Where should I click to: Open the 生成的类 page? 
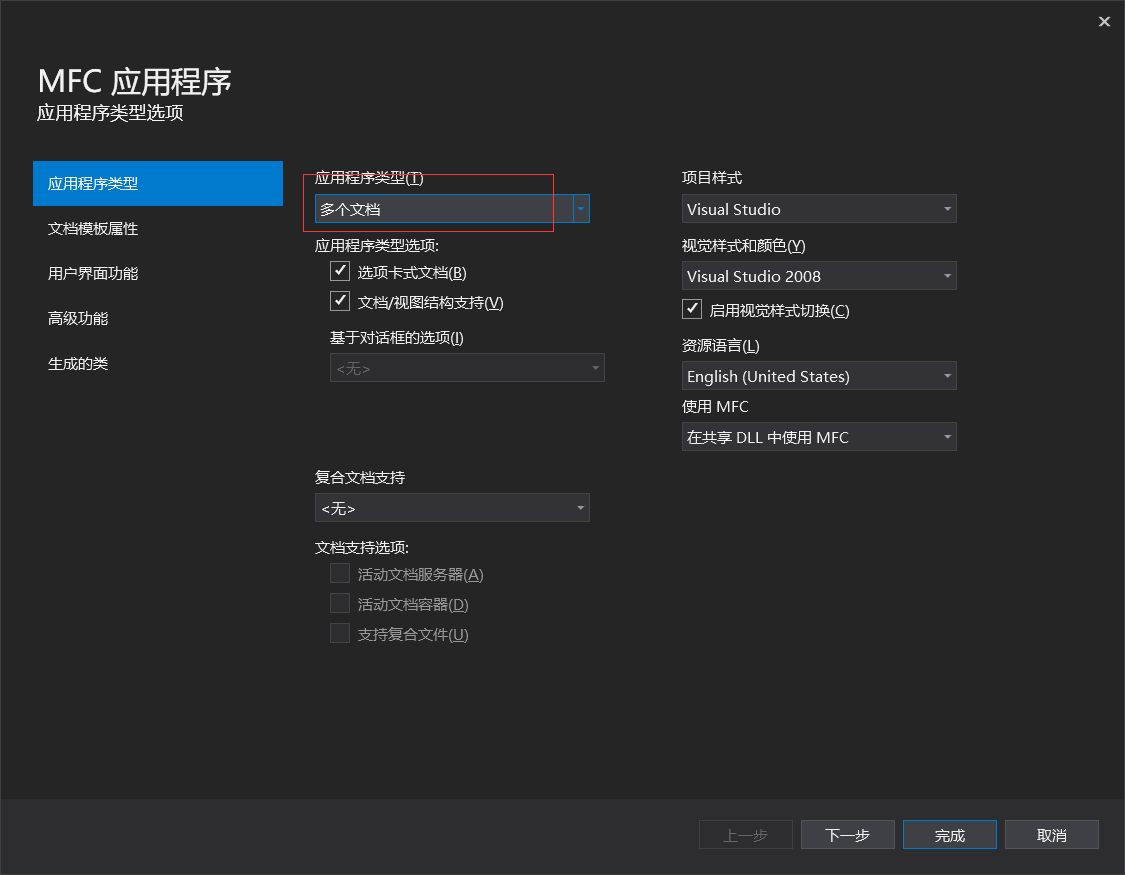tap(158, 364)
